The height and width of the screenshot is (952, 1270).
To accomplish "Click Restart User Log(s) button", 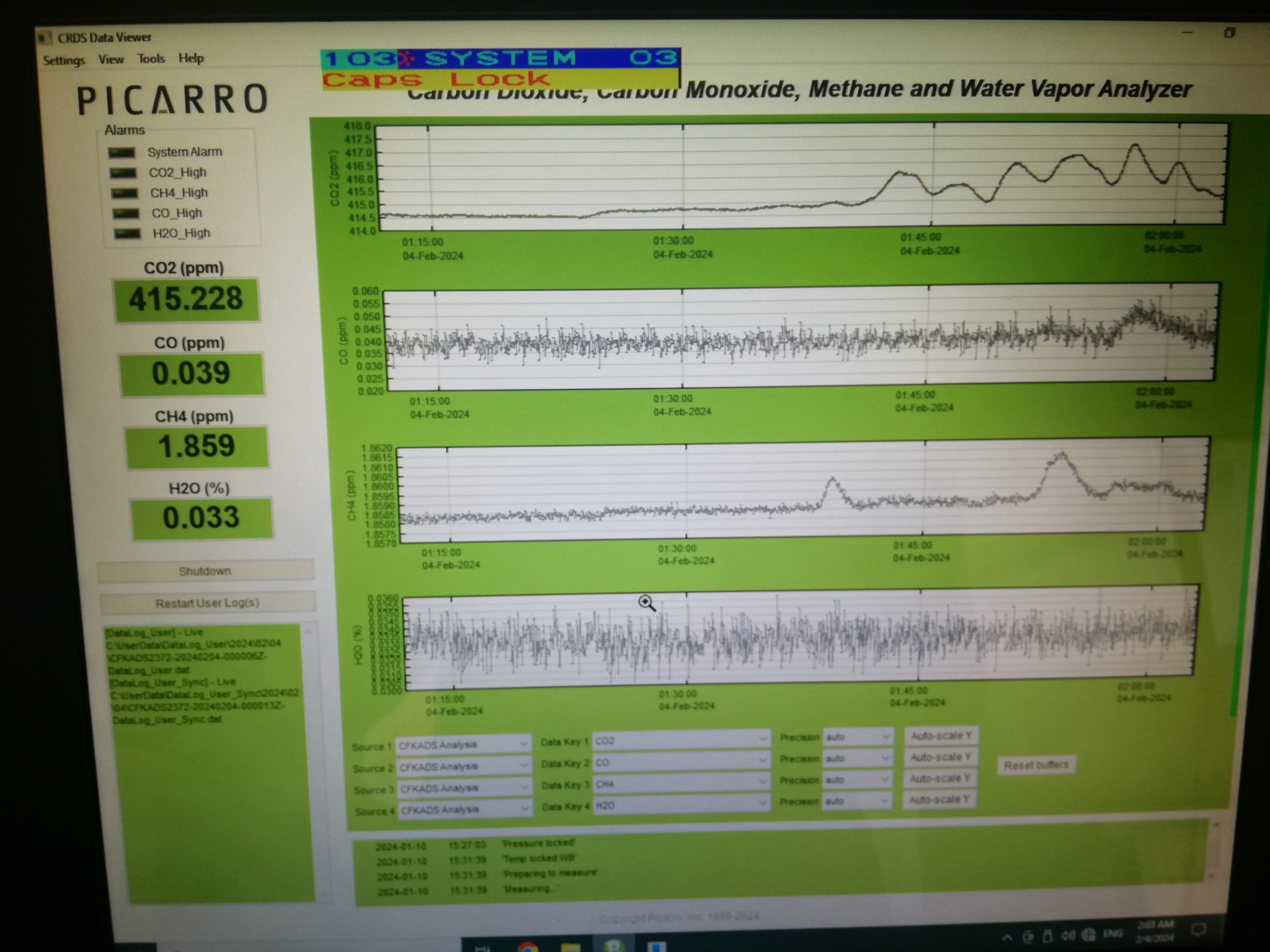I will point(206,603).
